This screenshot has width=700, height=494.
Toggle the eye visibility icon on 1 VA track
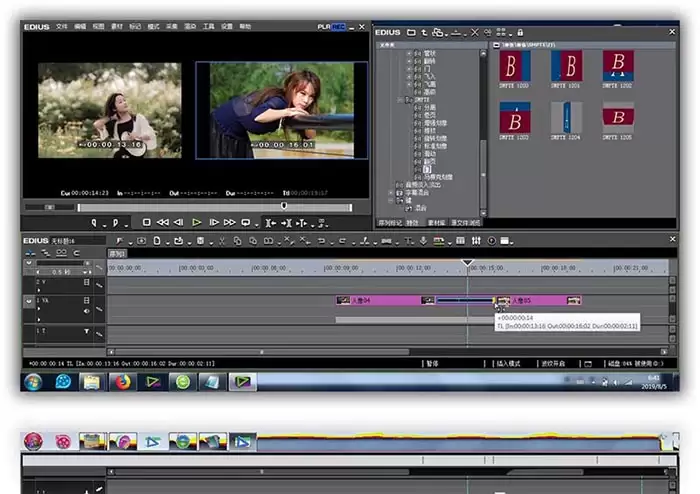[x=87, y=311]
